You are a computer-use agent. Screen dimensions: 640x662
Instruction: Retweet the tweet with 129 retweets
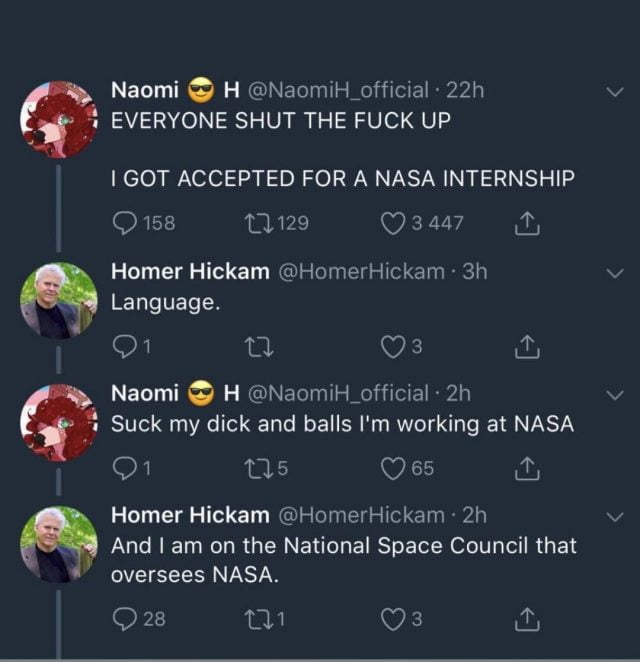coord(256,224)
